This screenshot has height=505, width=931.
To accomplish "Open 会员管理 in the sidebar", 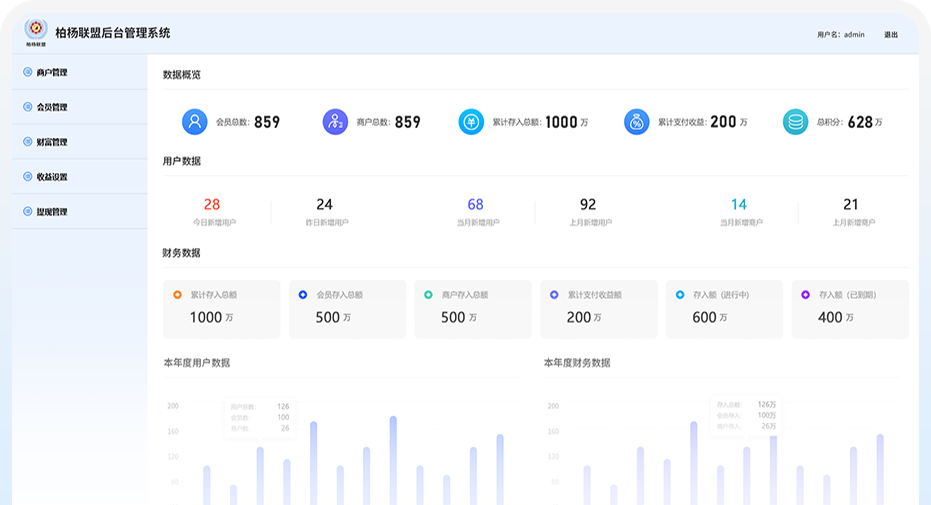I will (80, 107).
